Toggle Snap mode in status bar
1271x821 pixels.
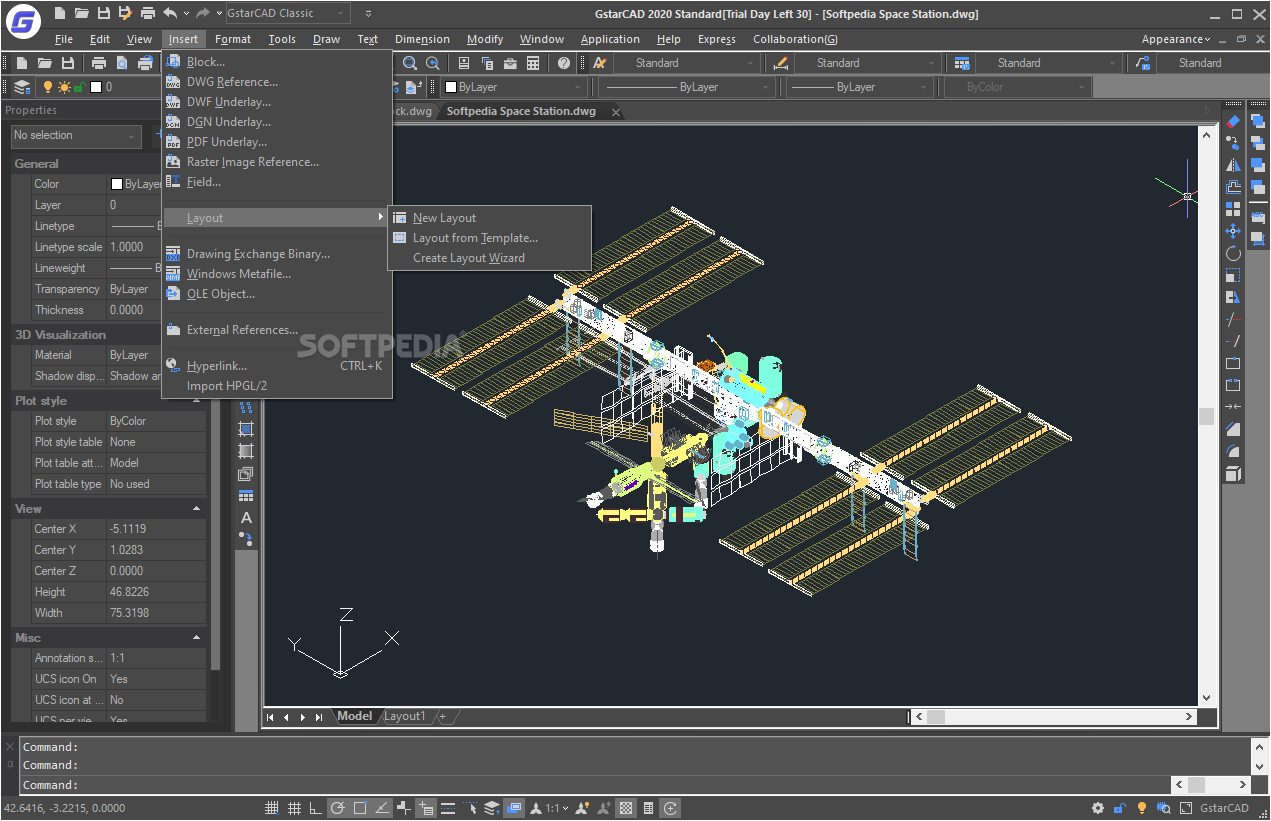click(x=272, y=808)
